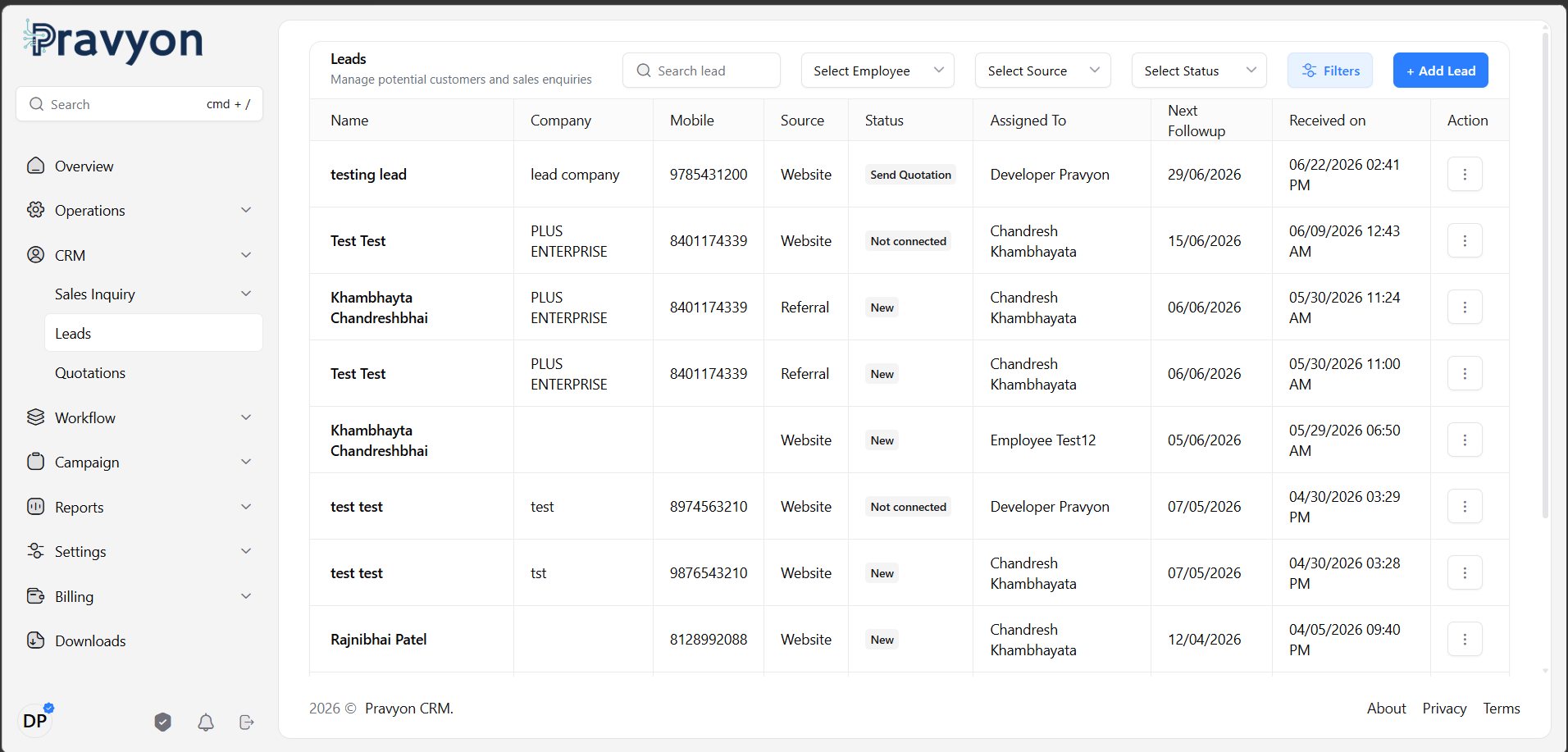This screenshot has width=1568, height=752.
Task: Click the Workflow layers icon
Action: pos(35,417)
